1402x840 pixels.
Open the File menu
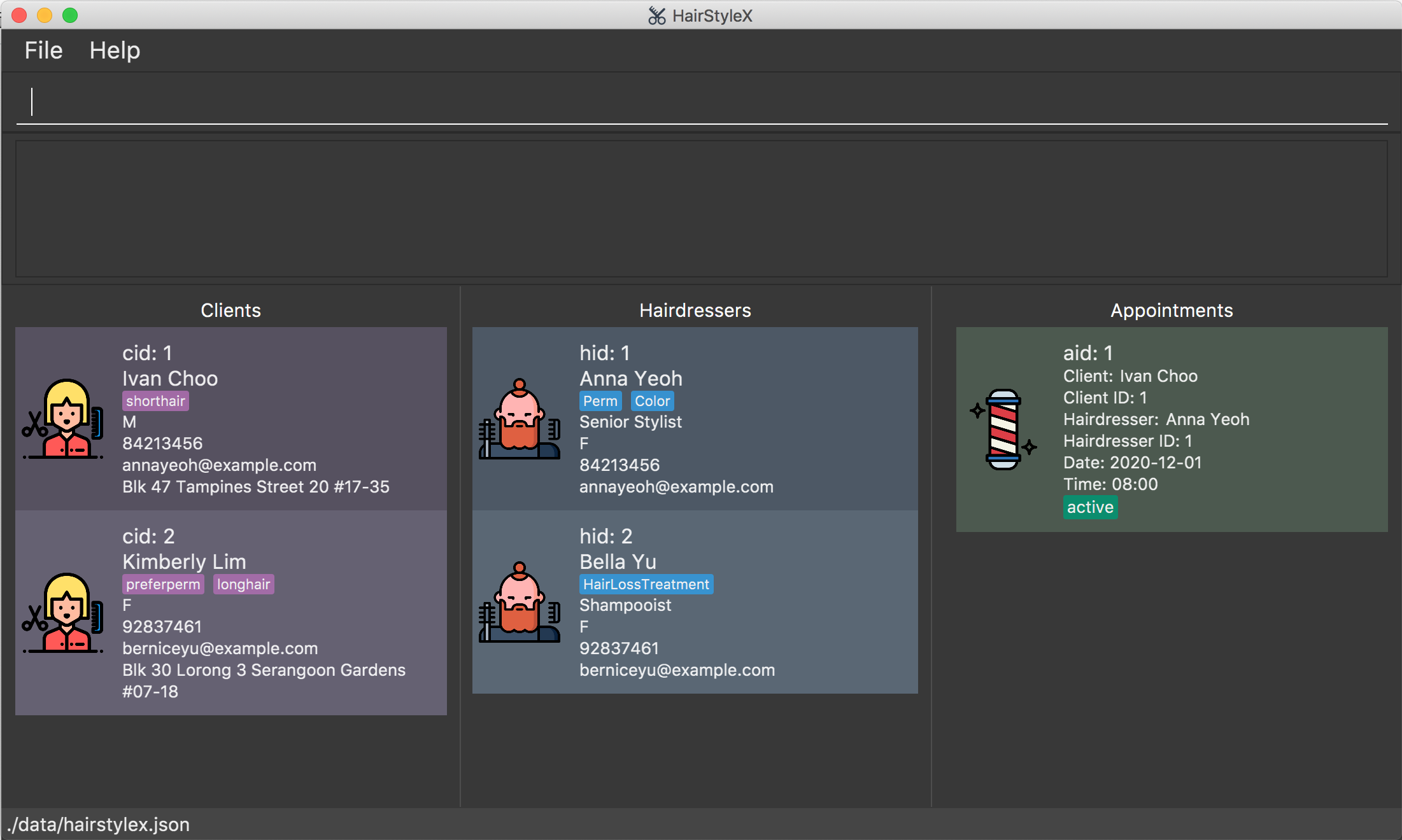click(43, 50)
